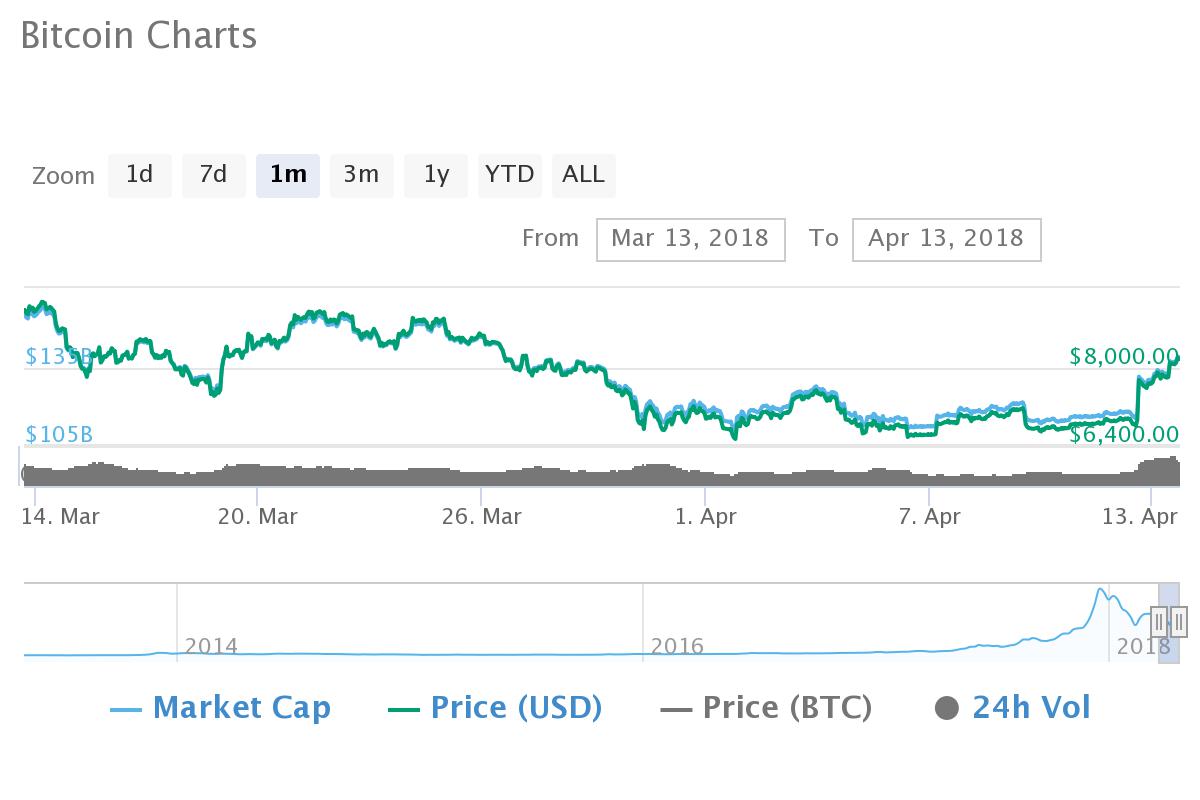This screenshot has height=800, width=1200.
Task: Show the Price (BTC) series label
Action: [x=787, y=708]
